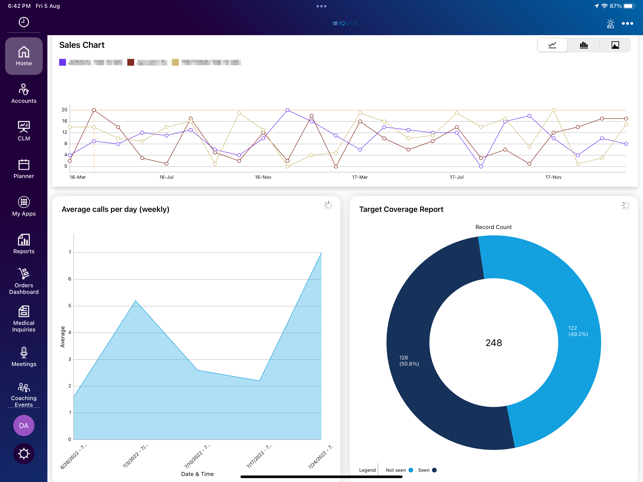Viewport: 643px width, 482px height.
Task: Open the history clock icon
Action: point(24,22)
